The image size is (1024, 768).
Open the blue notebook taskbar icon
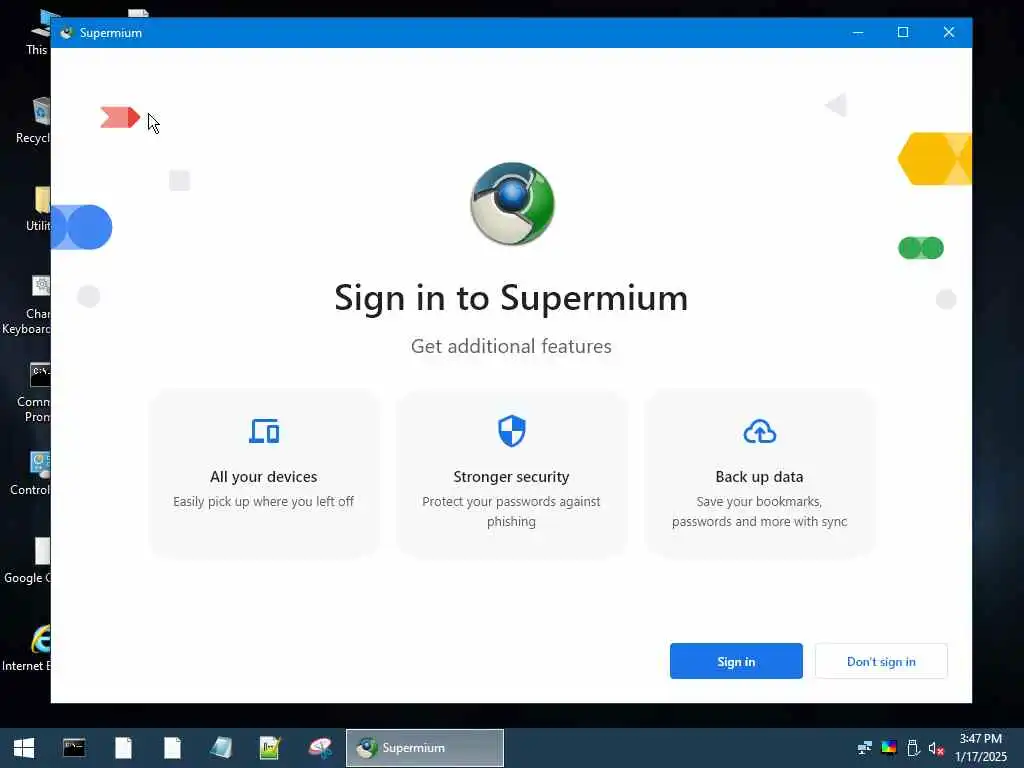coord(221,748)
